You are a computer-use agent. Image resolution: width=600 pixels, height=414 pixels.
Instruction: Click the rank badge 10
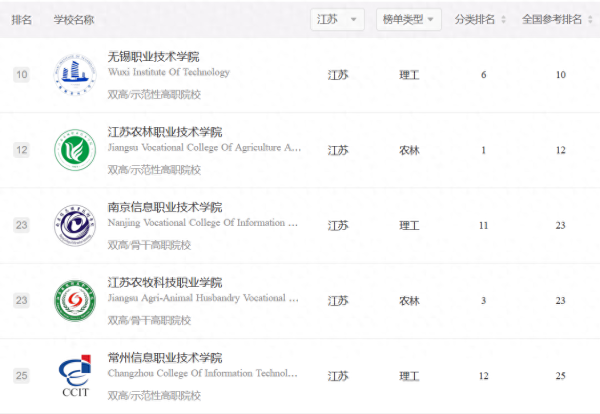tap(21, 75)
